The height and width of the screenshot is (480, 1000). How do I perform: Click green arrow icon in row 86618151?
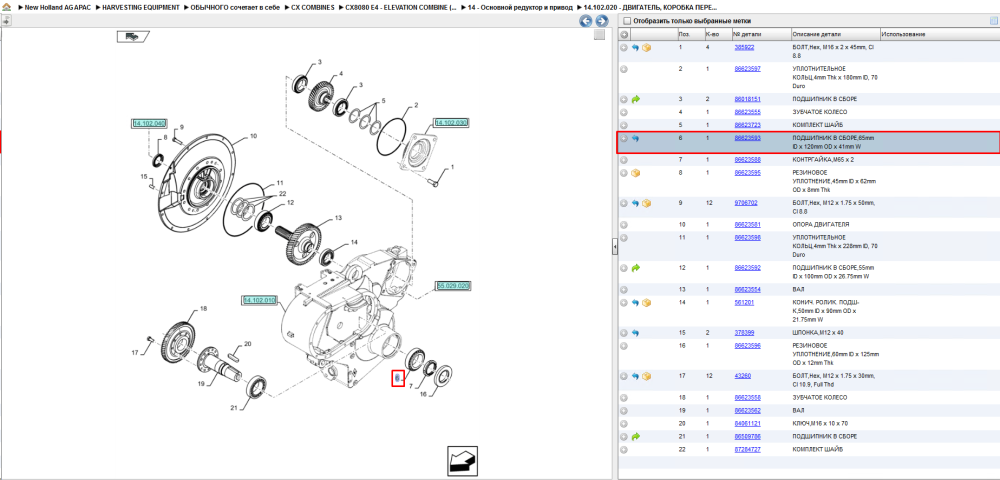[635, 99]
